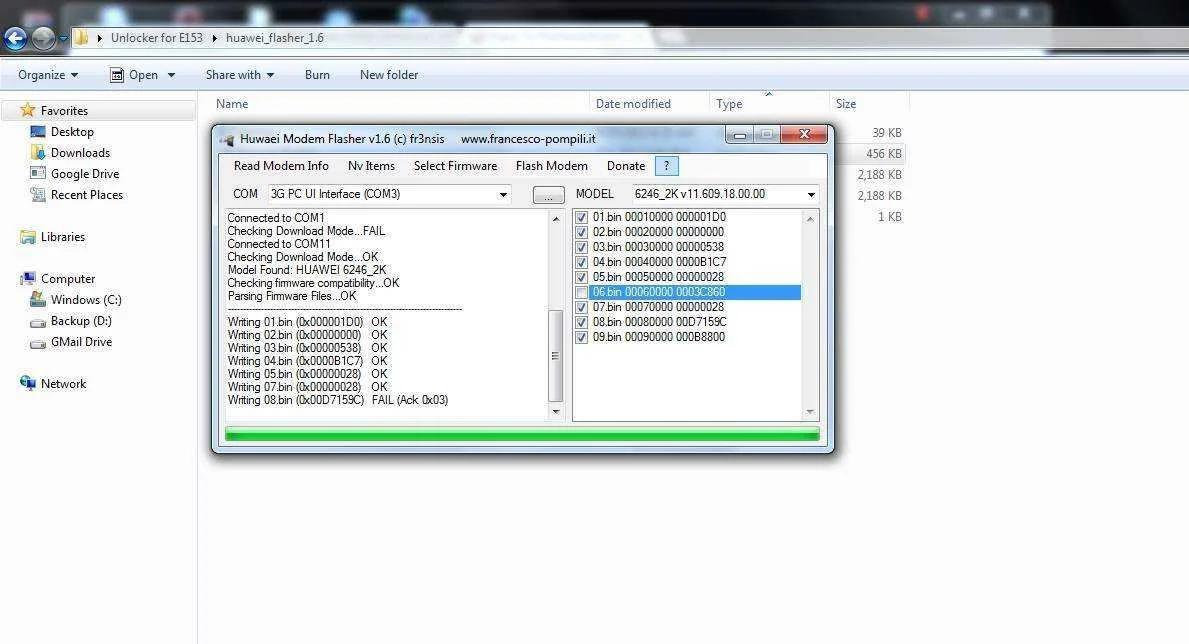Uncheck the 02.bin firmware checkbox
Screen dimensions: 1189x644
click(582, 232)
